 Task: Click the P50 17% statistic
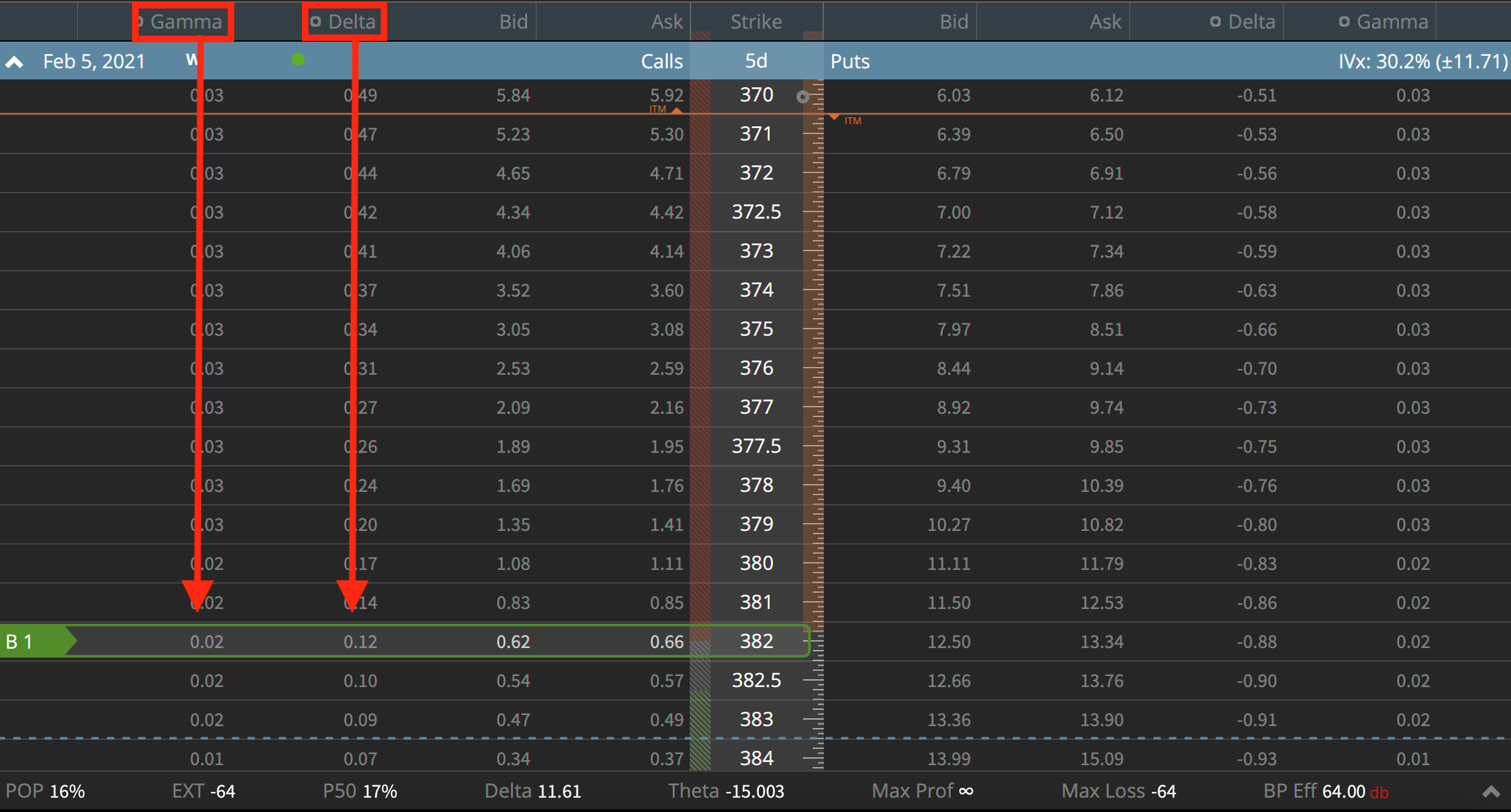[x=360, y=792]
